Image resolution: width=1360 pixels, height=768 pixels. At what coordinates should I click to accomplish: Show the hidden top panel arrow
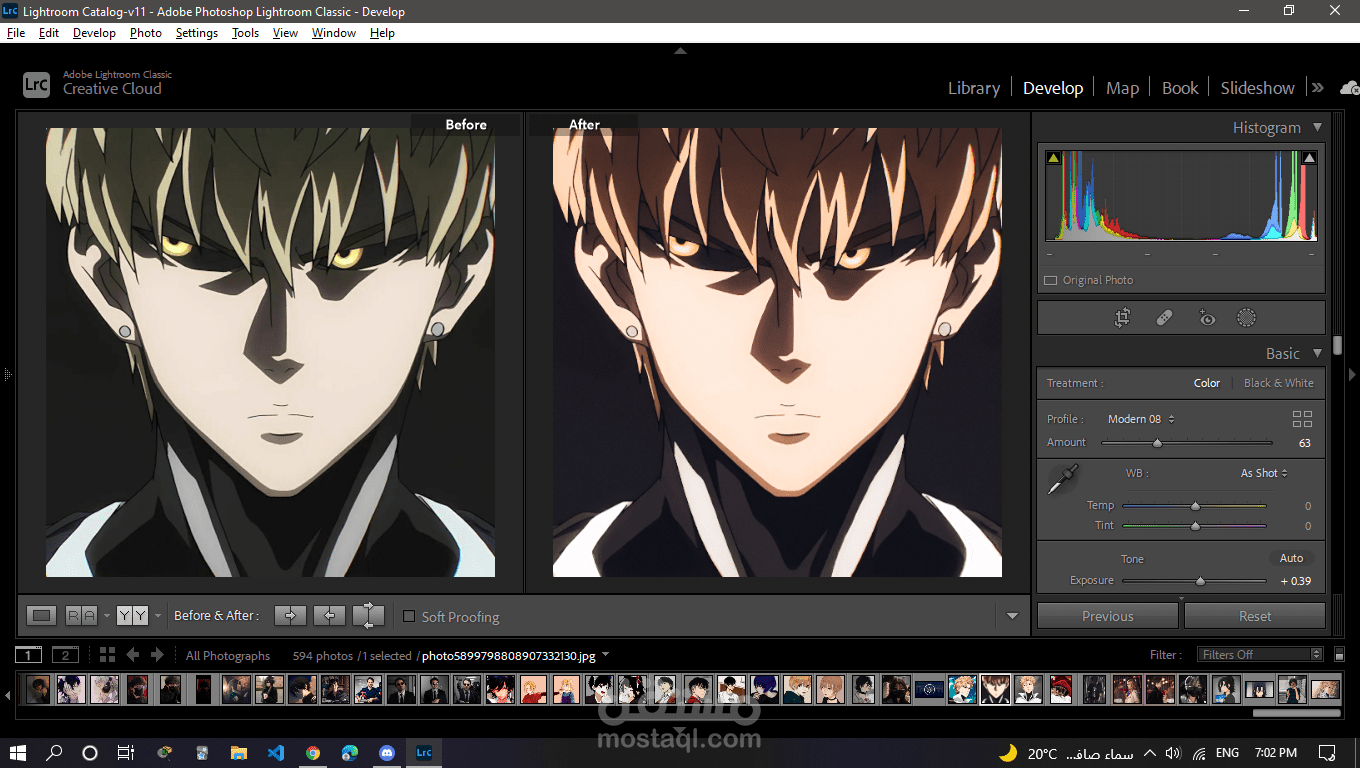[x=680, y=50]
